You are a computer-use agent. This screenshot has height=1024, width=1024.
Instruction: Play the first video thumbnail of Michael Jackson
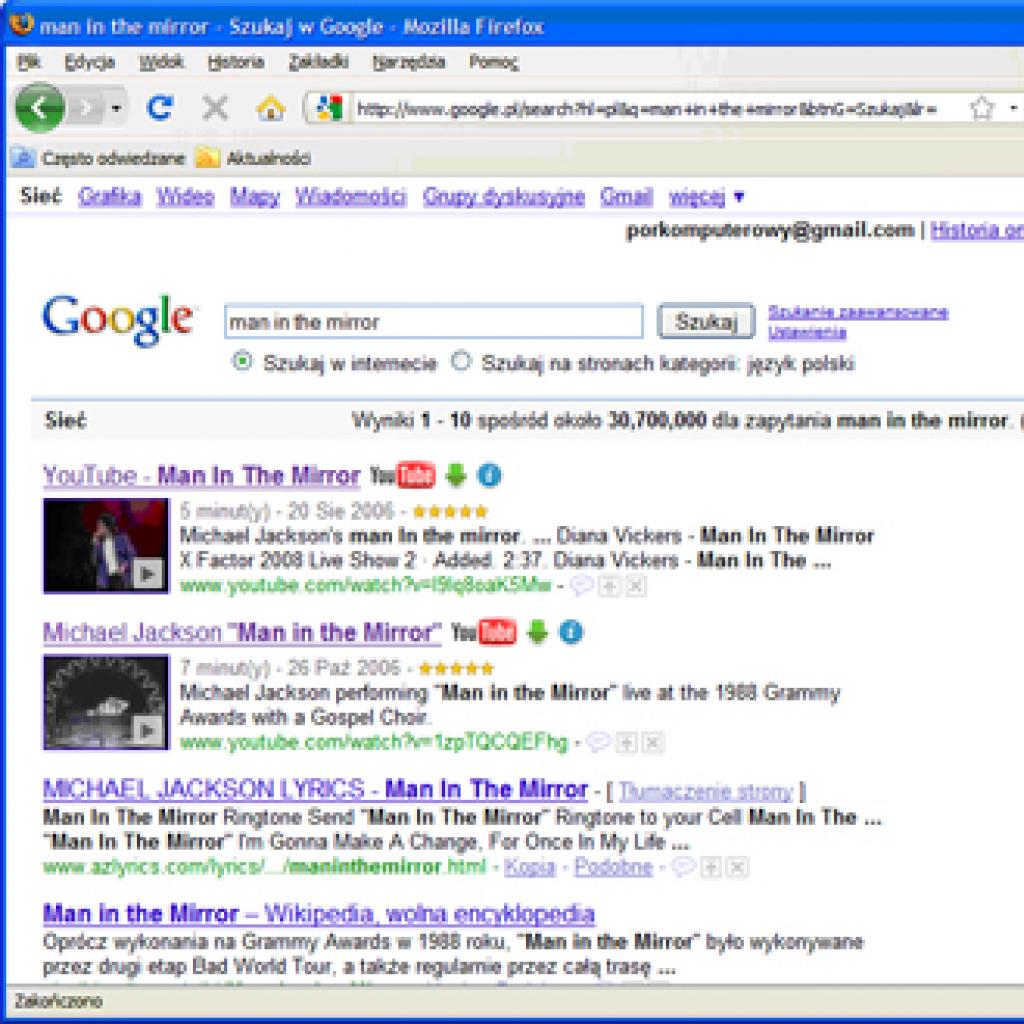pos(106,545)
